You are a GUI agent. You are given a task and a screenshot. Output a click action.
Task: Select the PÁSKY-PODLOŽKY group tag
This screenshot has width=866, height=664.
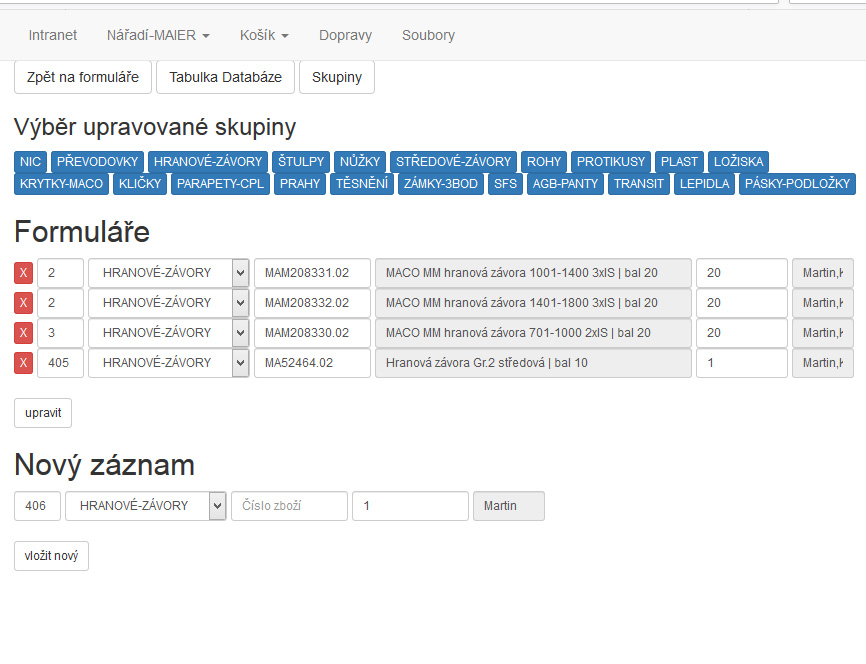pos(797,184)
